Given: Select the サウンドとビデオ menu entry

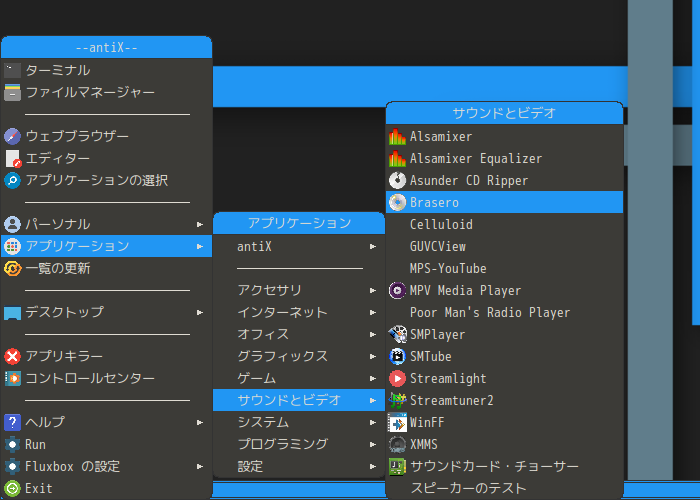Looking at the screenshot, I should [x=299, y=400].
